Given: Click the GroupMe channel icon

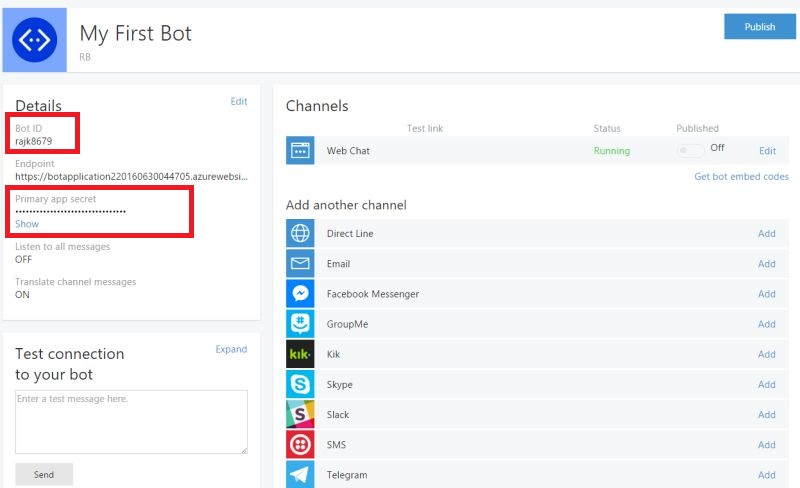Looking at the screenshot, I should [300, 324].
